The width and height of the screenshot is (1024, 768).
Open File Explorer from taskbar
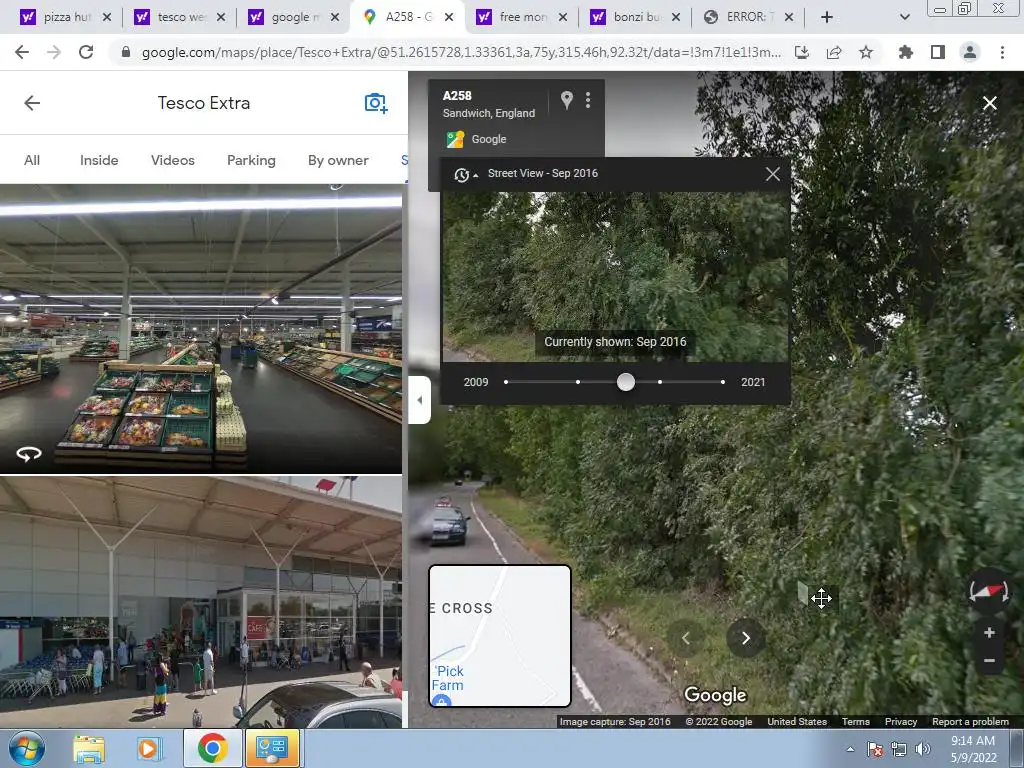point(89,749)
